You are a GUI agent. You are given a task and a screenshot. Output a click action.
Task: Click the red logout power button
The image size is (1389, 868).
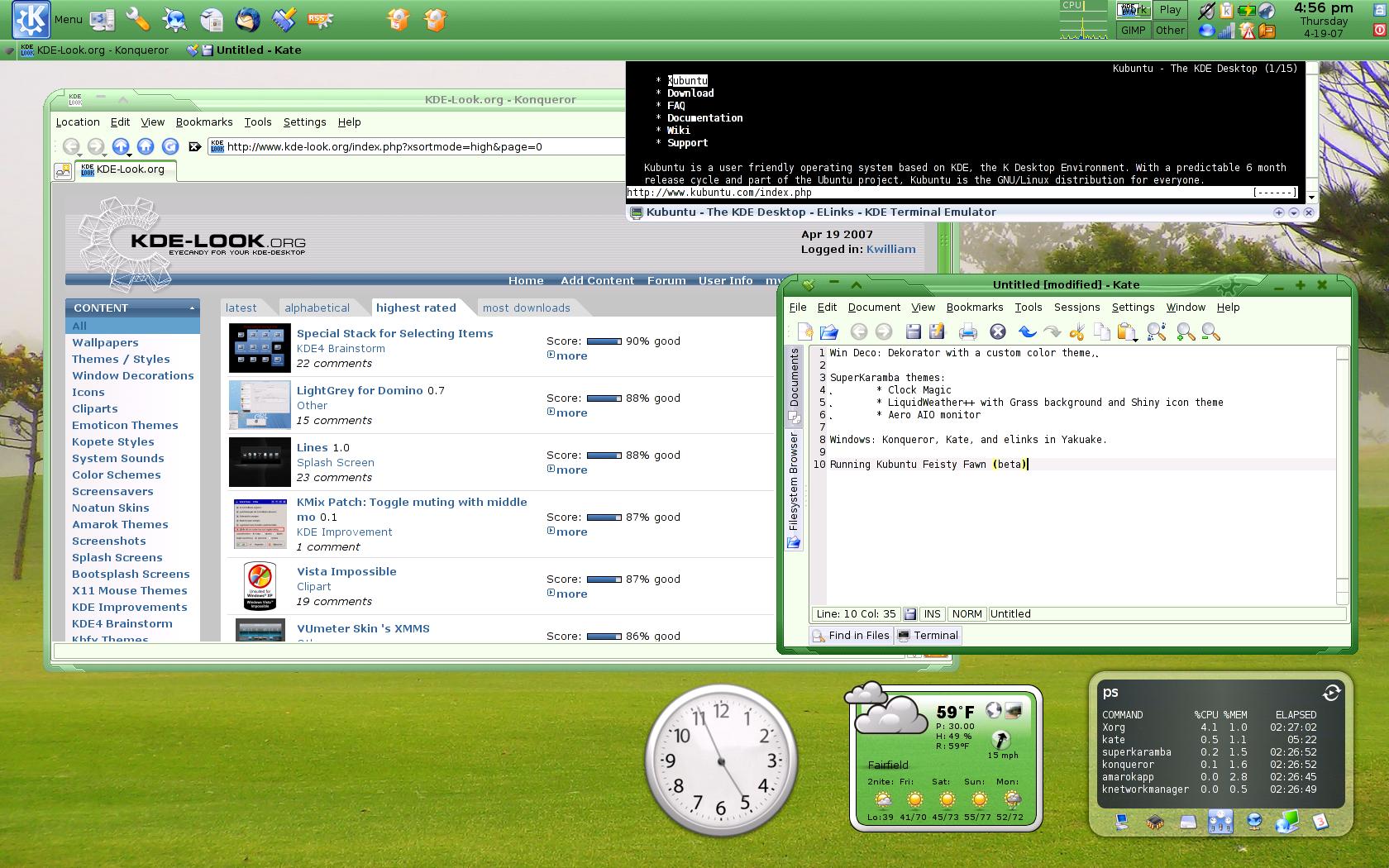pos(1380,30)
